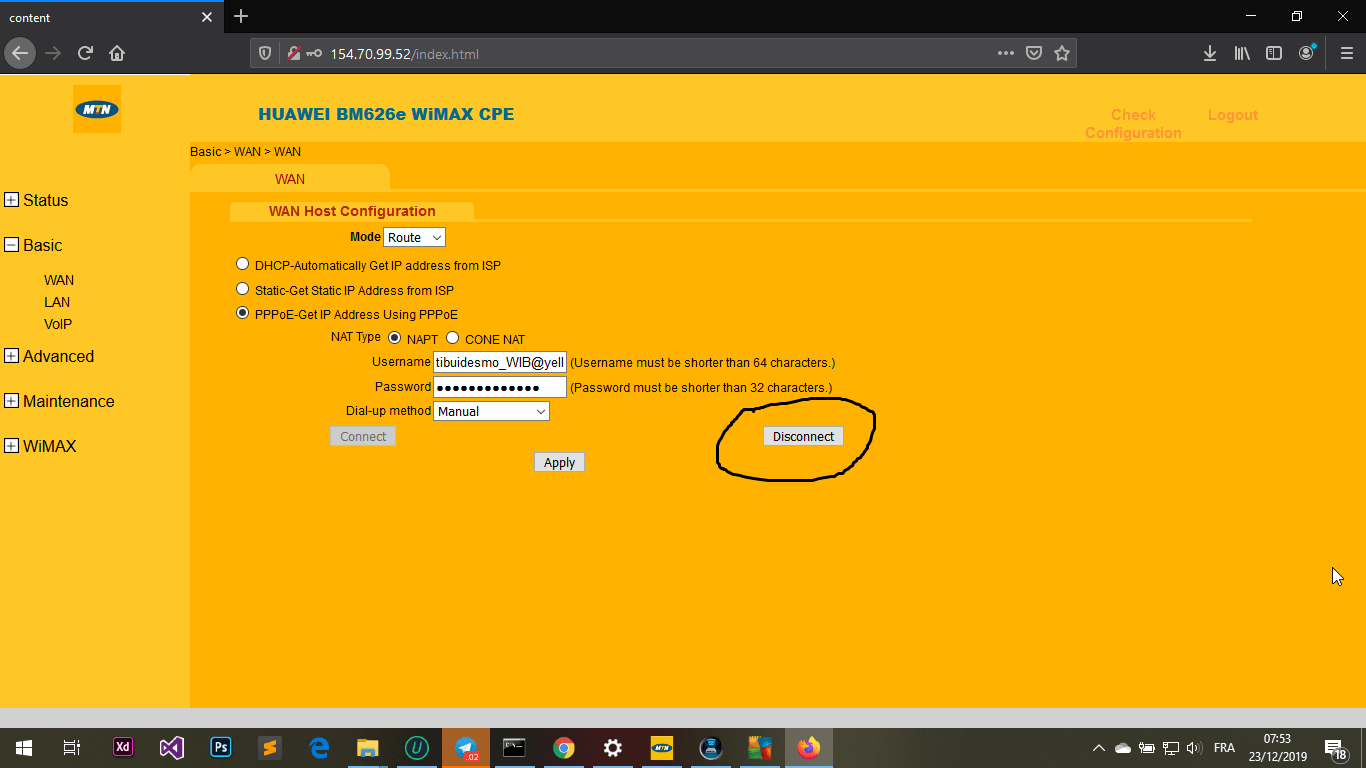Open the VoIP page in the sidebar
The width and height of the screenshot is (1366, 768).
point(58,324)
